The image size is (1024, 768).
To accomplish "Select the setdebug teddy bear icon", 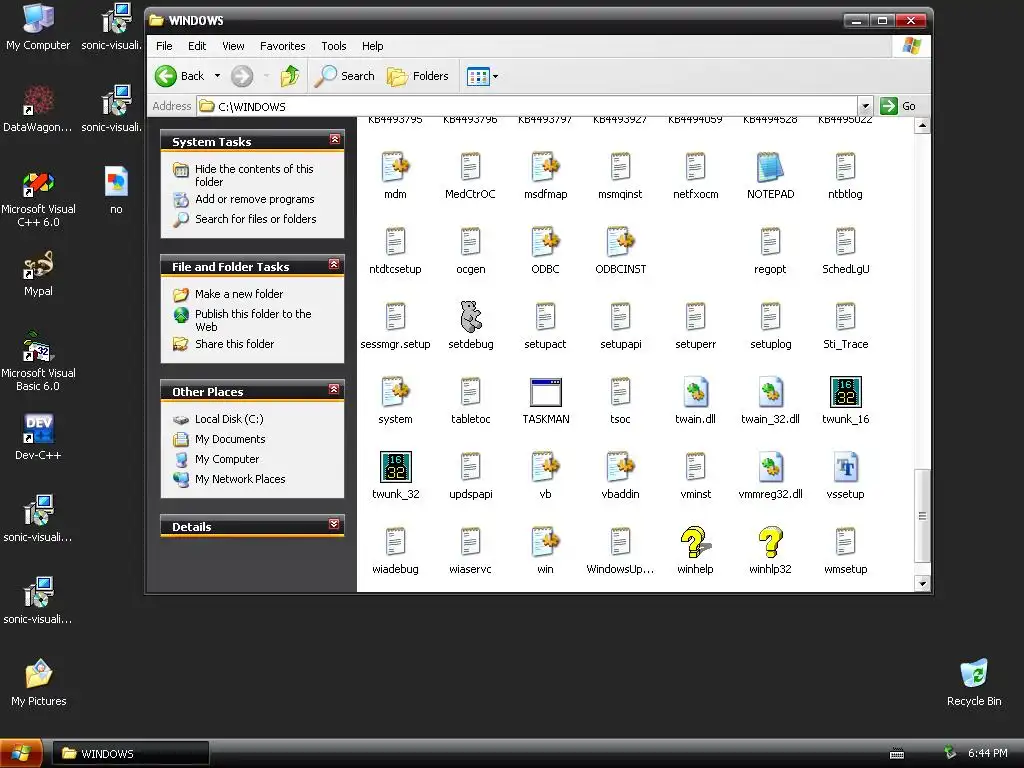I will click(470, 317).
